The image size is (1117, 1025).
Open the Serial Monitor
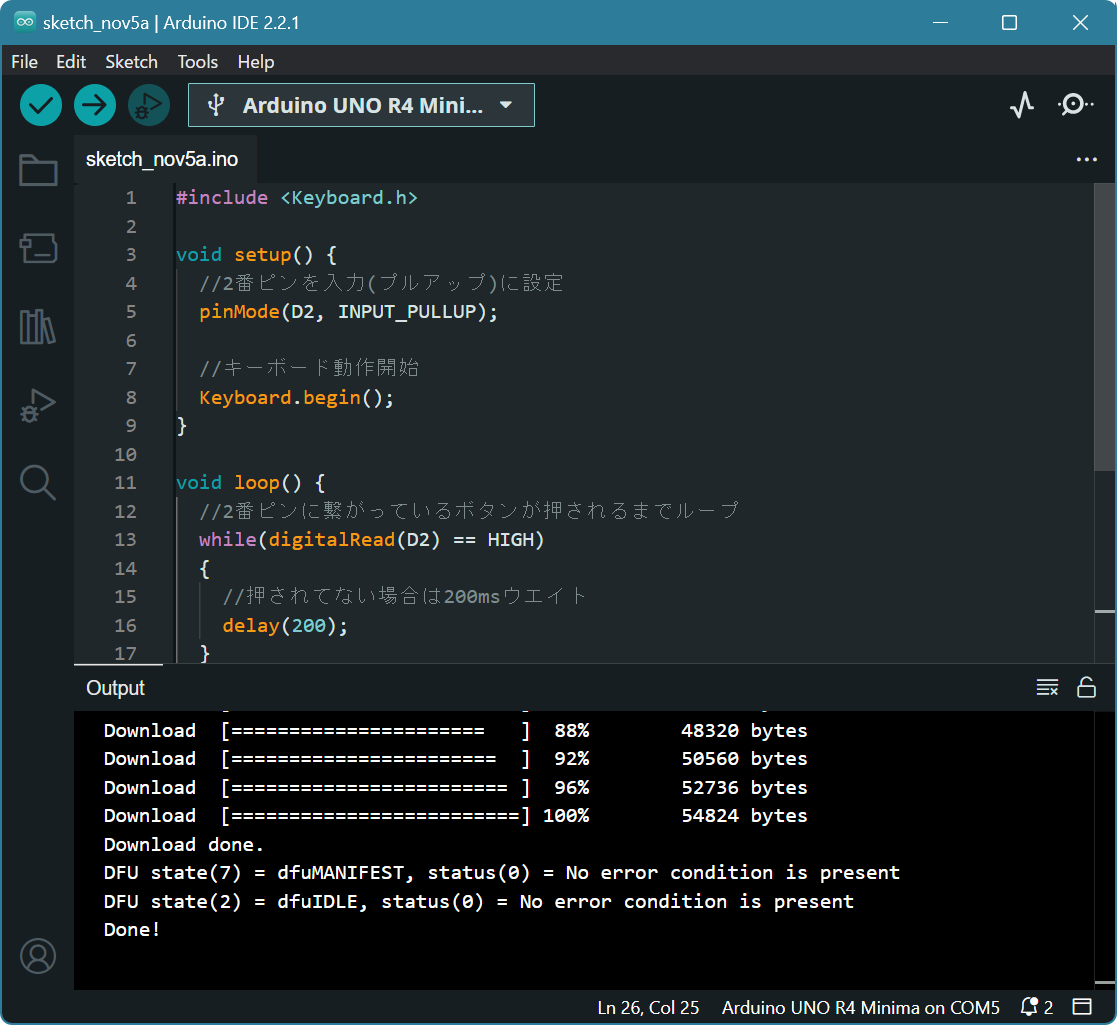(x=1075, y=105)
